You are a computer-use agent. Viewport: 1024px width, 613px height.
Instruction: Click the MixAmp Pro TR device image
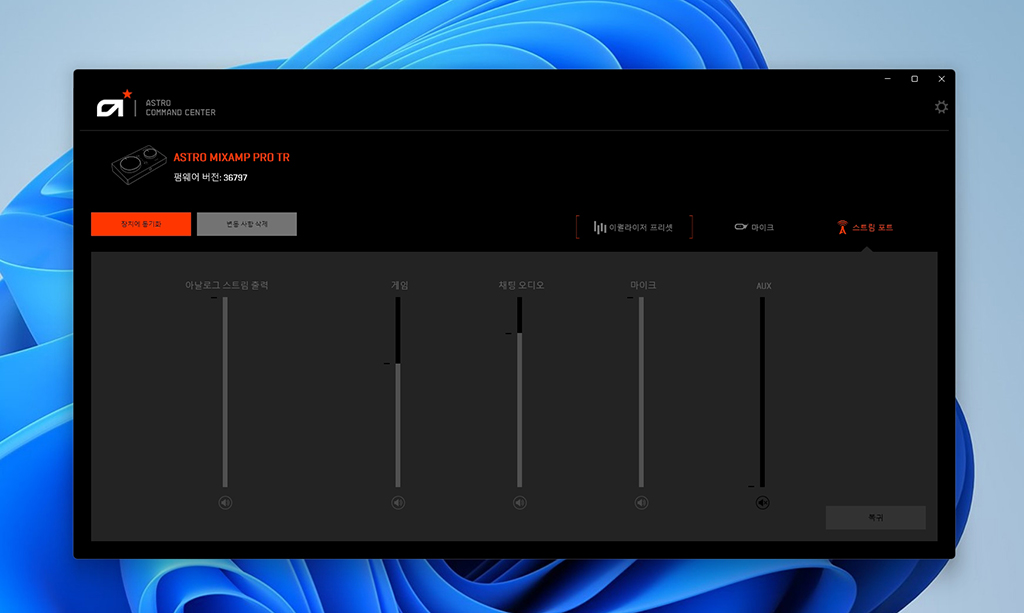coord(138,165)
